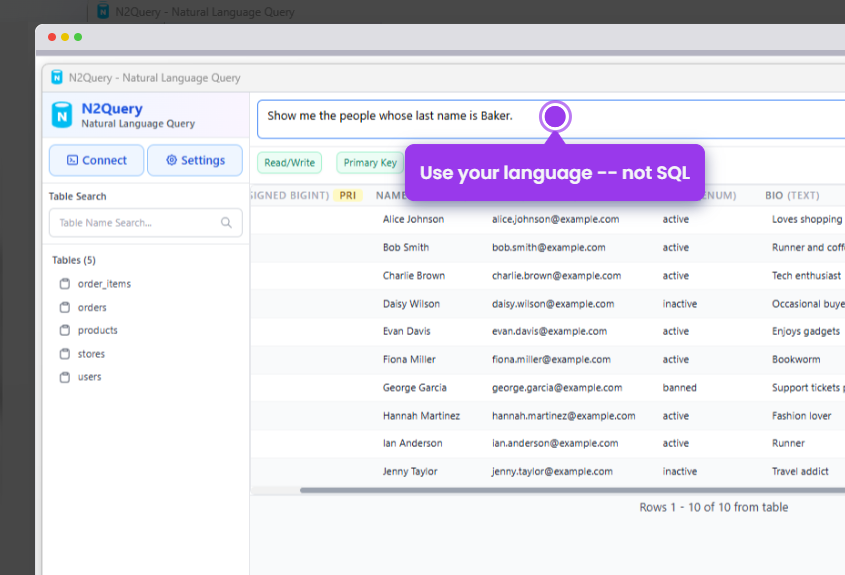This screenshot has height=575, width=845.
Task: Select the users table
Action: pos(89,377)
